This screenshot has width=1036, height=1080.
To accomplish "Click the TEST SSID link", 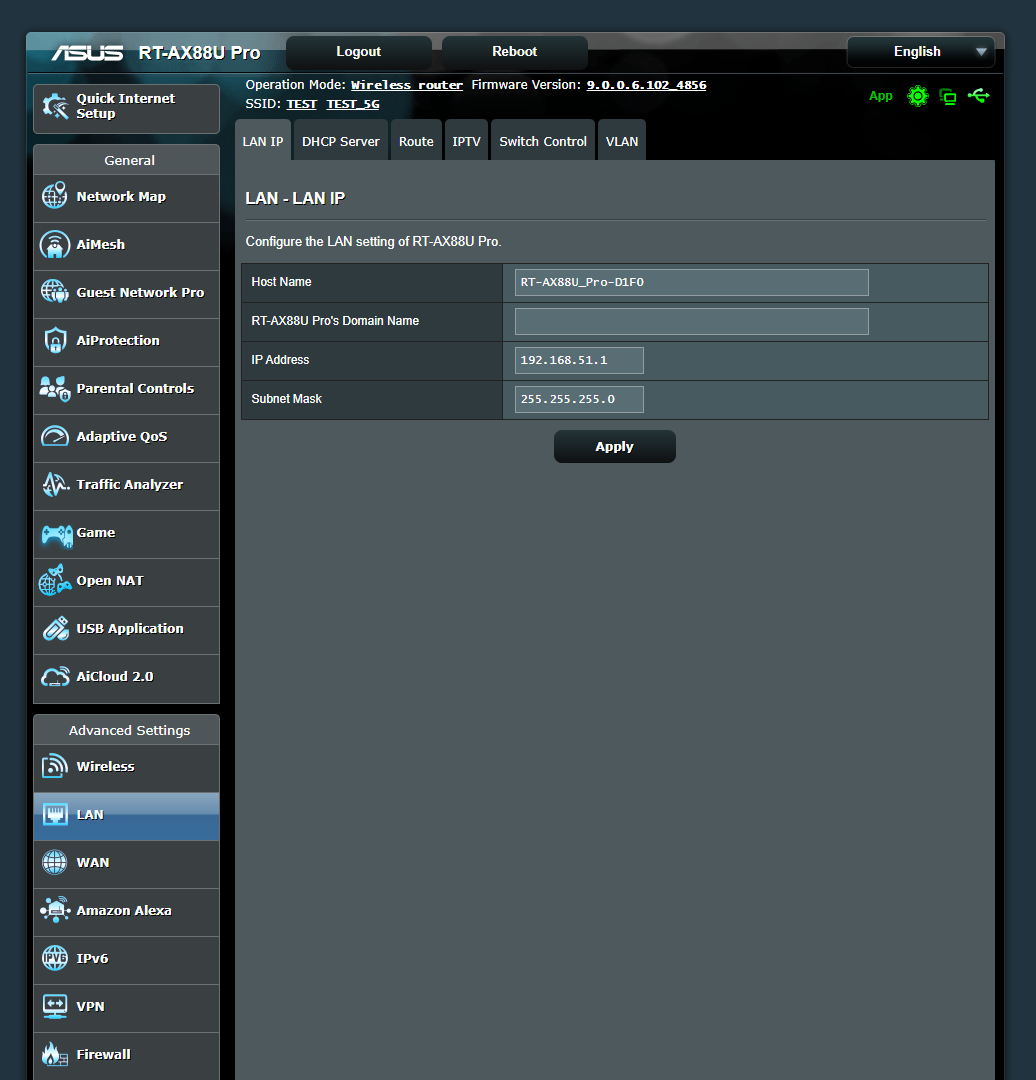I will click(302, 104).
